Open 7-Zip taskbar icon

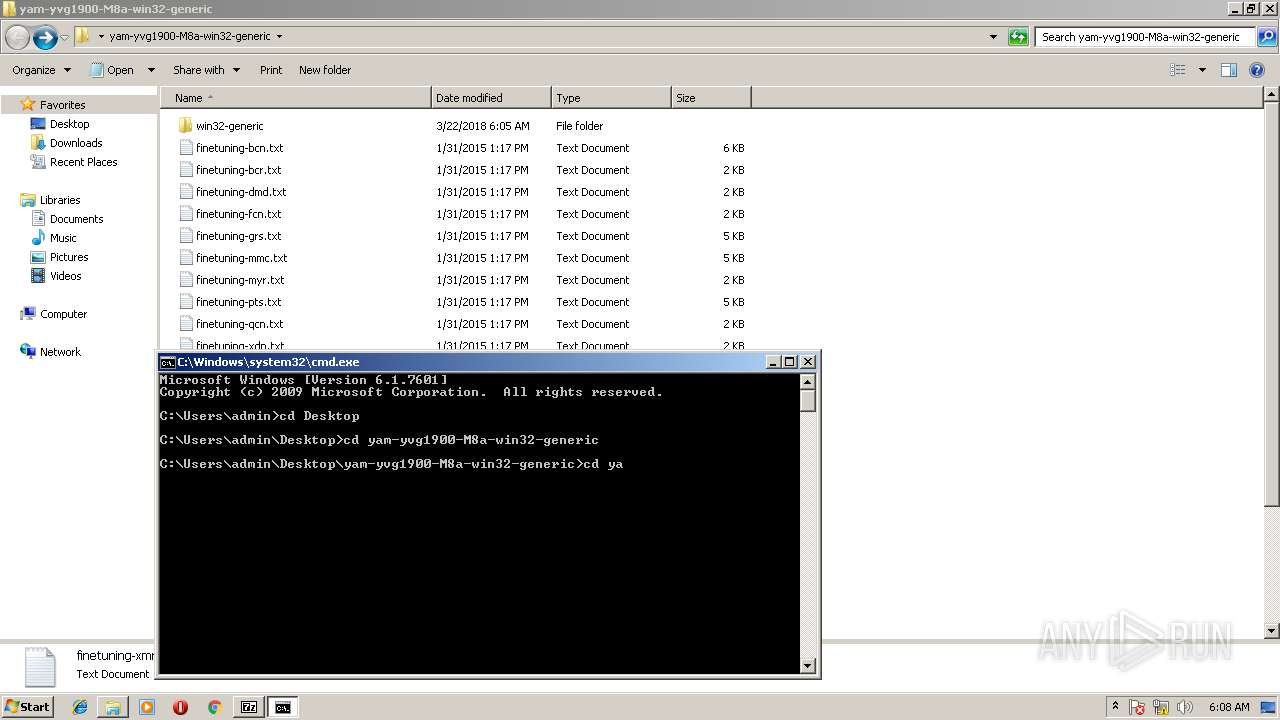[x=248, y=707]
